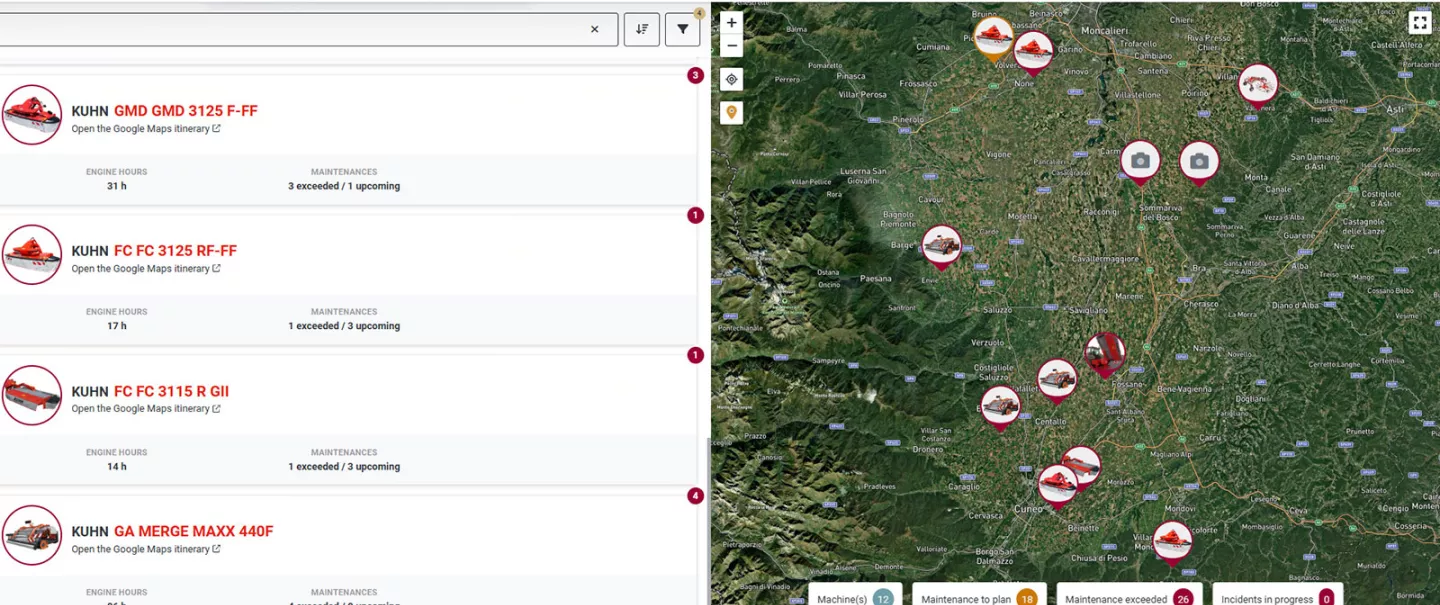Click the '14 h' engine hours value
The height and width of the screenshot is (605, 1440).
point(117,467)
